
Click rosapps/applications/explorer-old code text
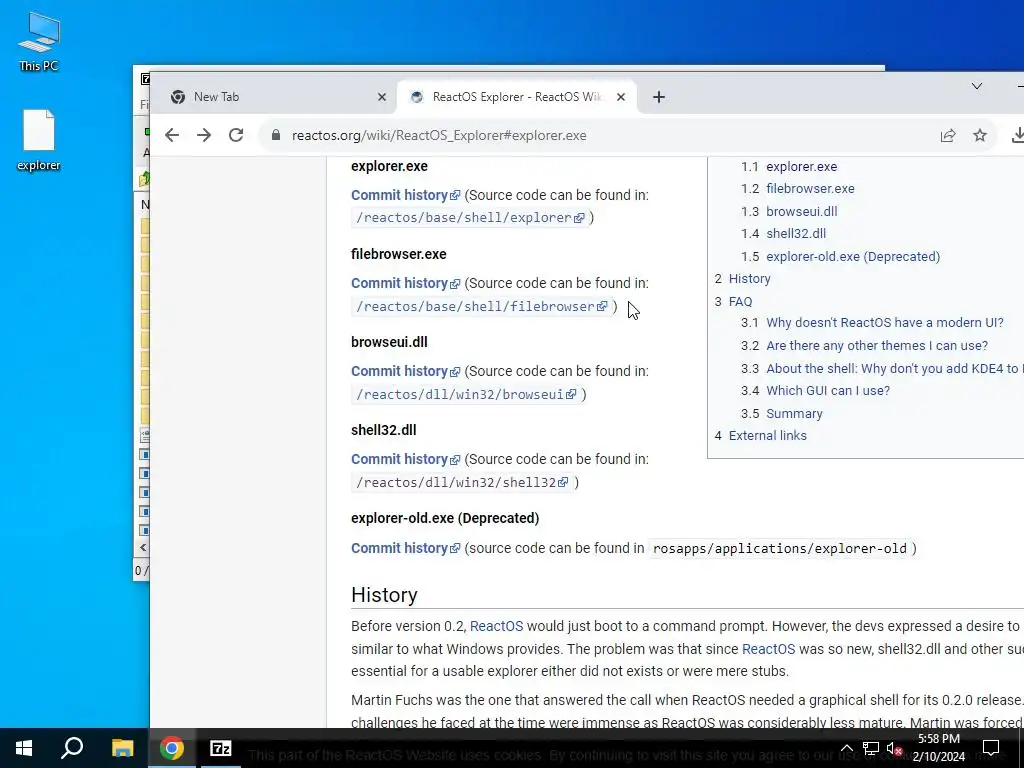pos(780,549)
